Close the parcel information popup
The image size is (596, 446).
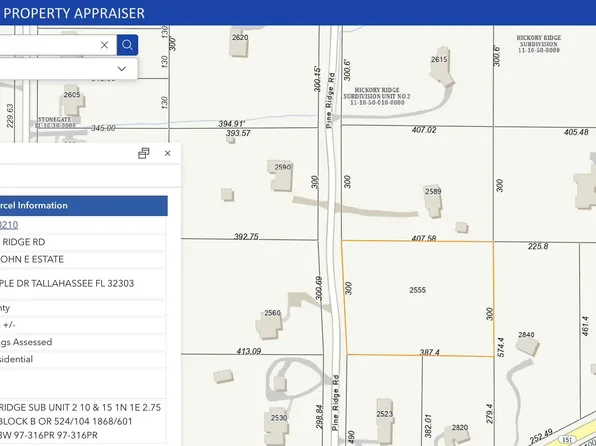point(168,153)
